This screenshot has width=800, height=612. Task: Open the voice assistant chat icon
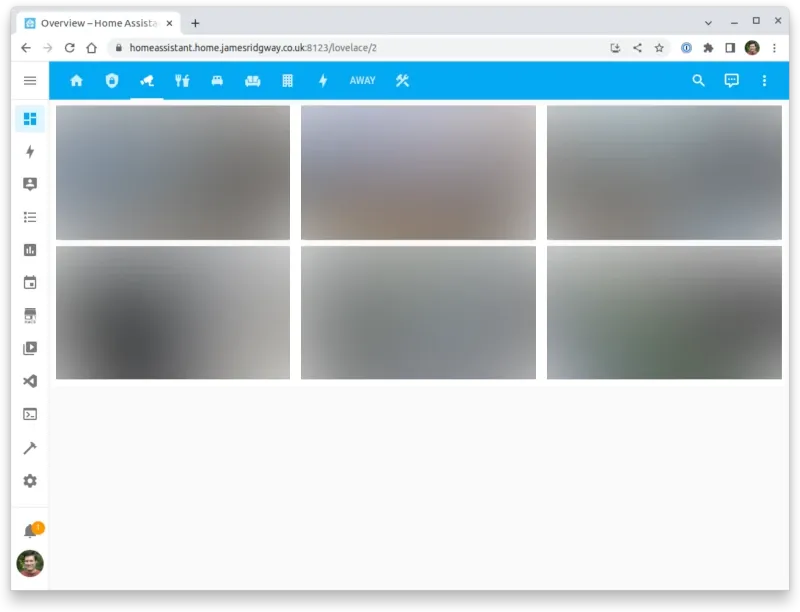731,81
